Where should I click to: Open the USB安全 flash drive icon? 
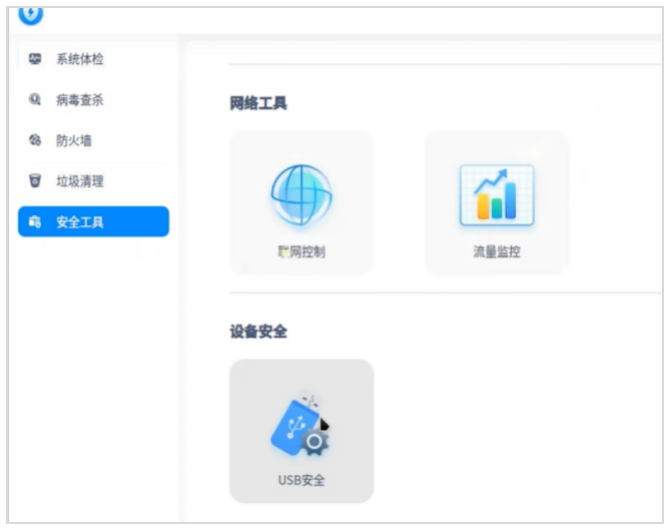click(x=301, y=426)
